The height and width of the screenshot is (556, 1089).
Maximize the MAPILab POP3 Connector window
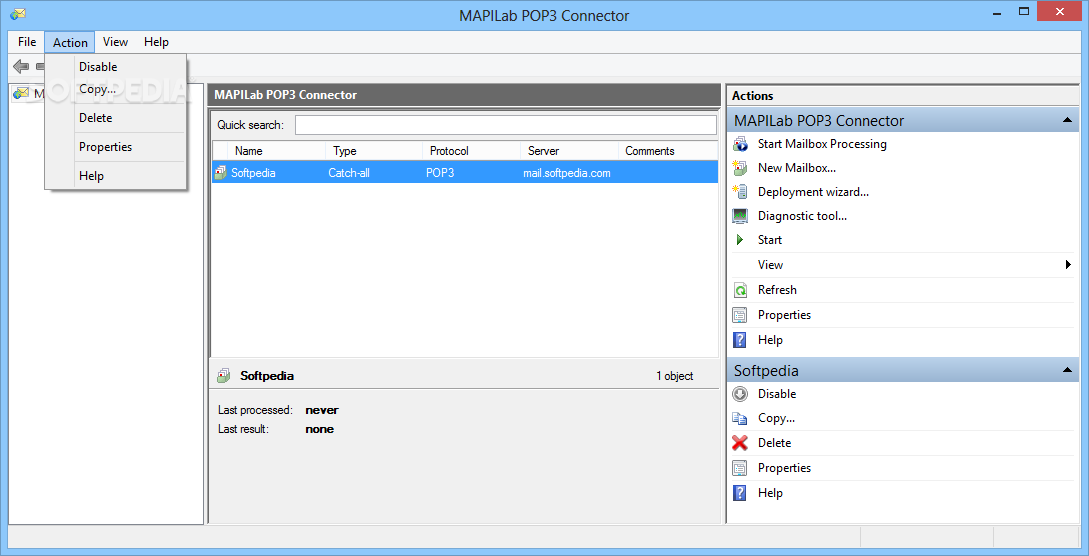coord(1024,10)
